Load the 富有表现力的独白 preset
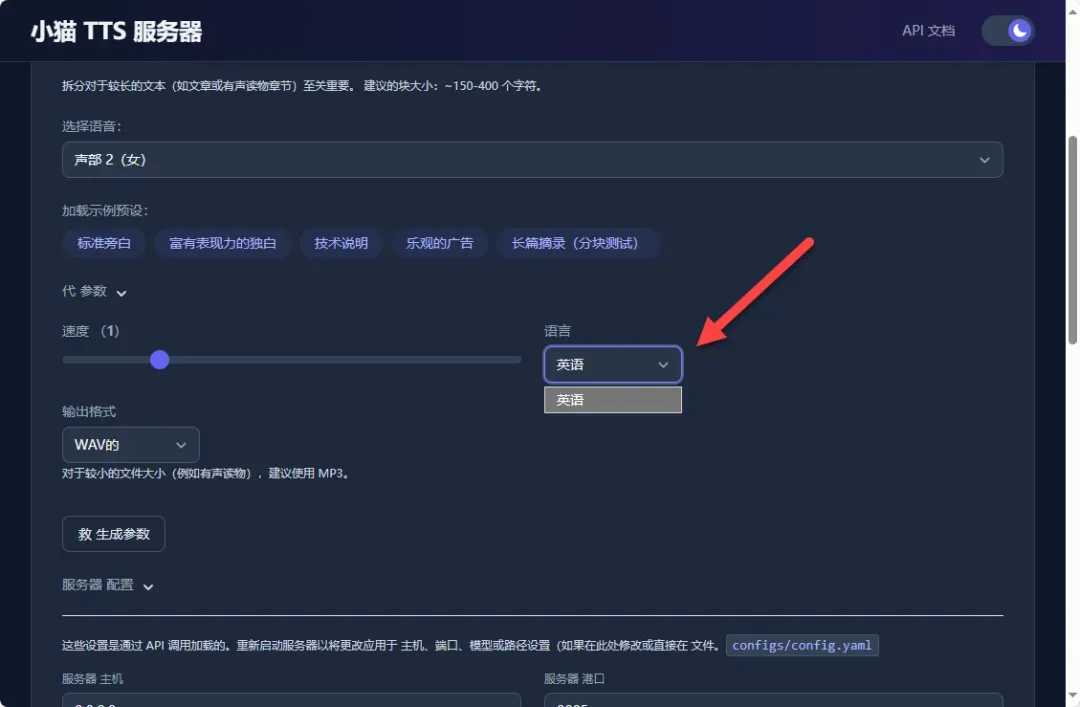 (x=222, y=243)
